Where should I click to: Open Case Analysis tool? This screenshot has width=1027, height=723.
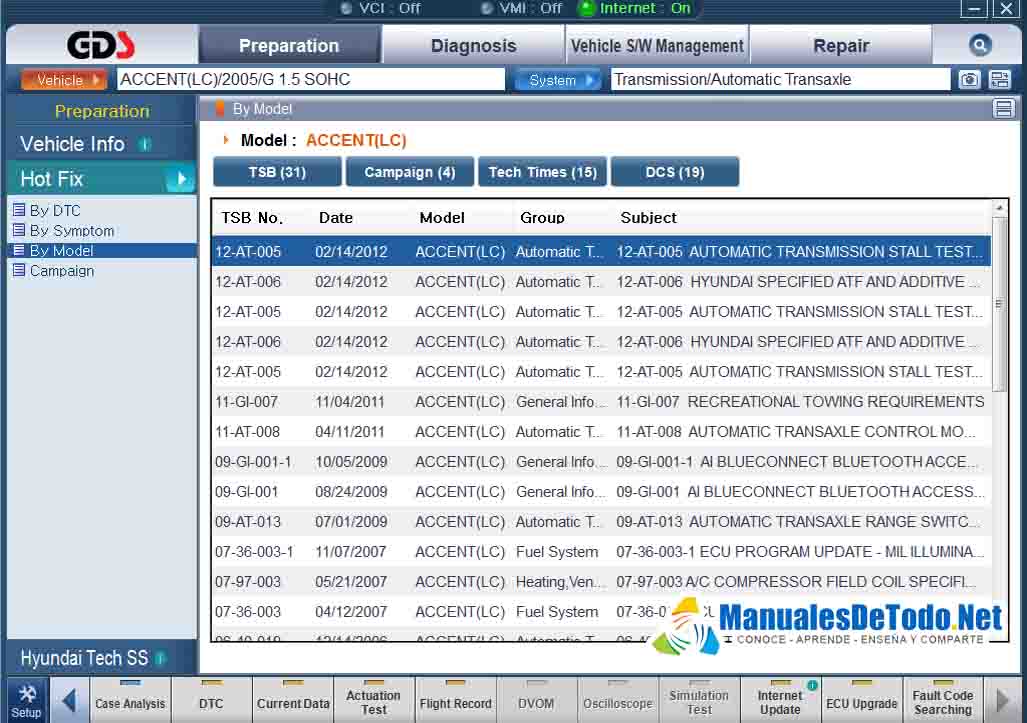[x=130, y=701]
